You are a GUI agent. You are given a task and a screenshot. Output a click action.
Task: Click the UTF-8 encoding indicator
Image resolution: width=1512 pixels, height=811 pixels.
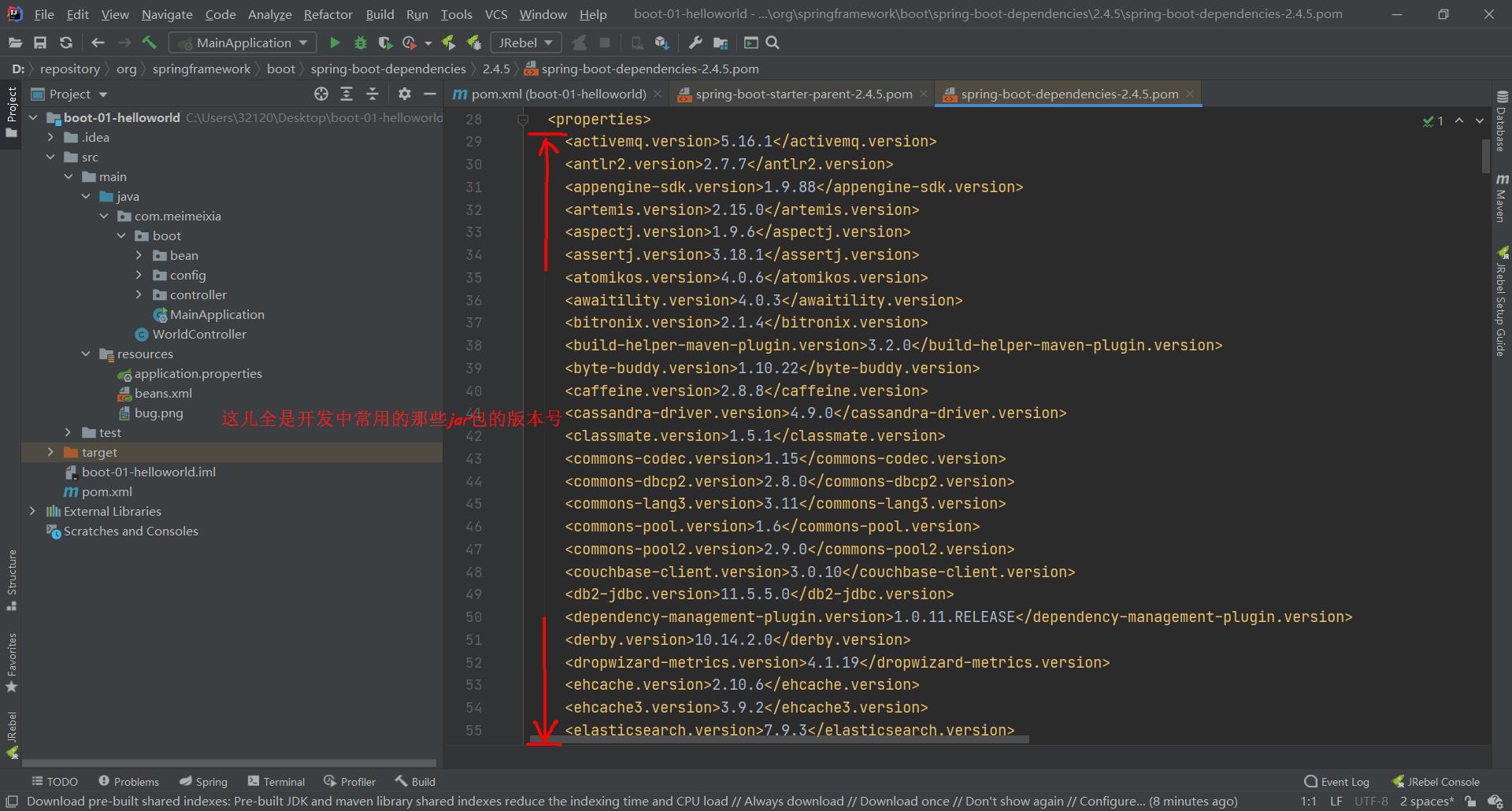tap(1371, 802)
